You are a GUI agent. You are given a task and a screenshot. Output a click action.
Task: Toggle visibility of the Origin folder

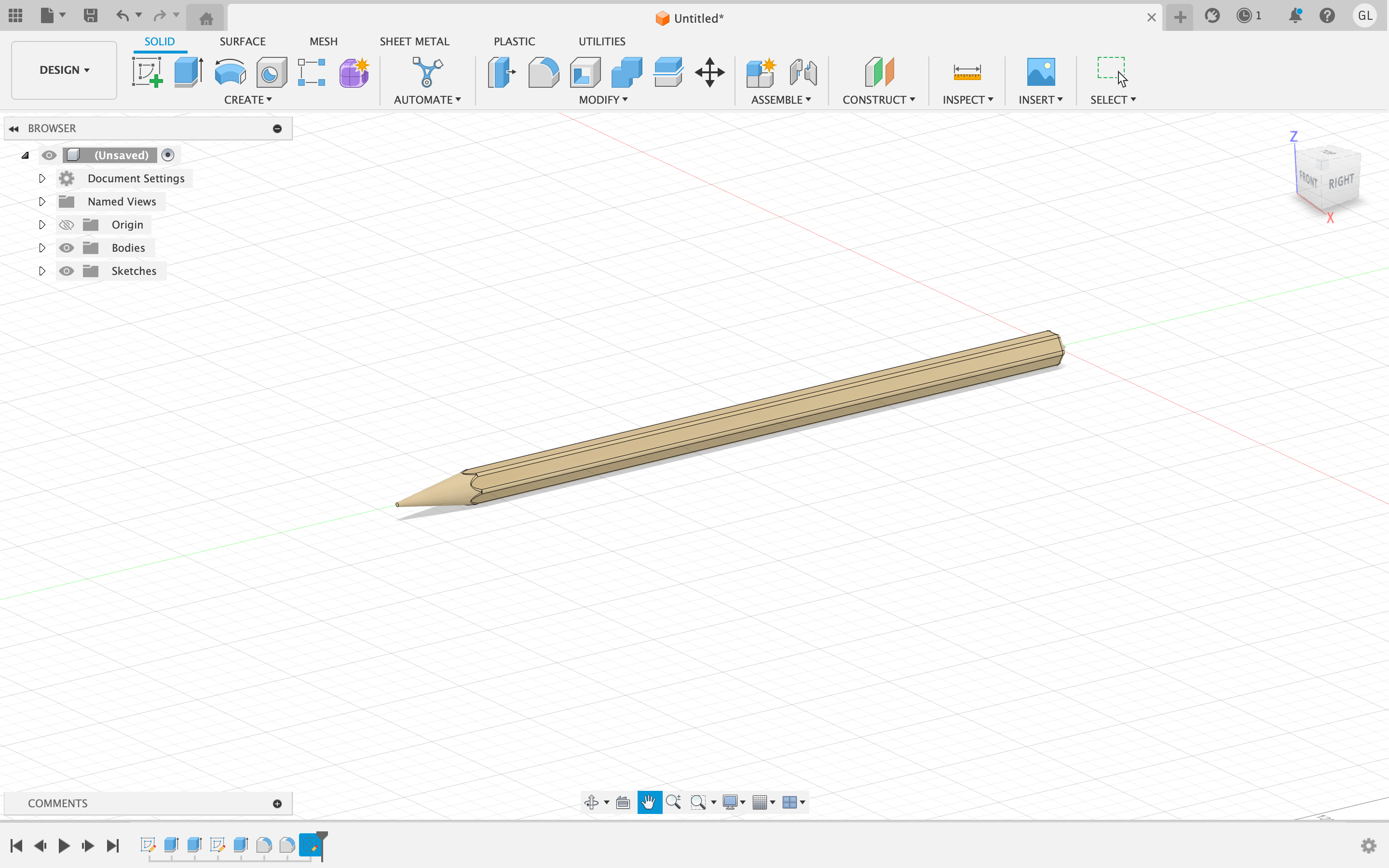point(67,224)
